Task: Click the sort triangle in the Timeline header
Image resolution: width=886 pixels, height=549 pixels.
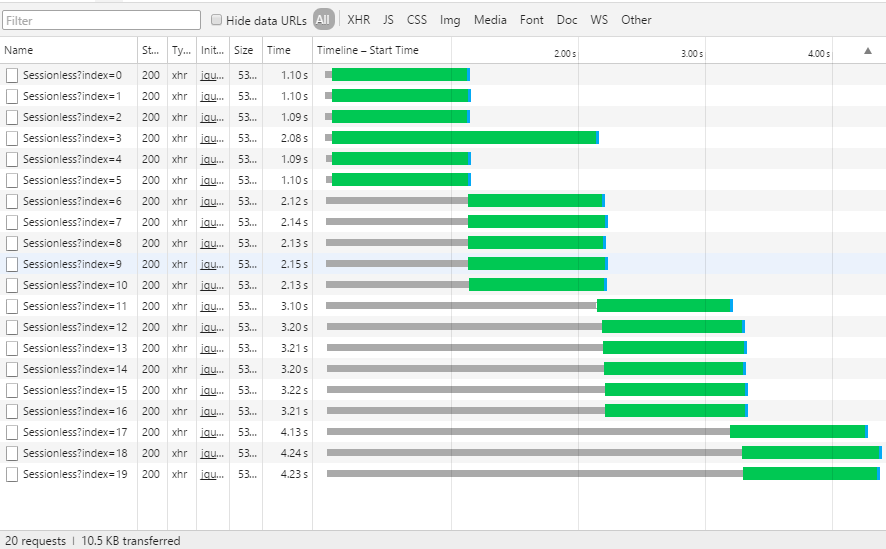Action: [867, 51]
